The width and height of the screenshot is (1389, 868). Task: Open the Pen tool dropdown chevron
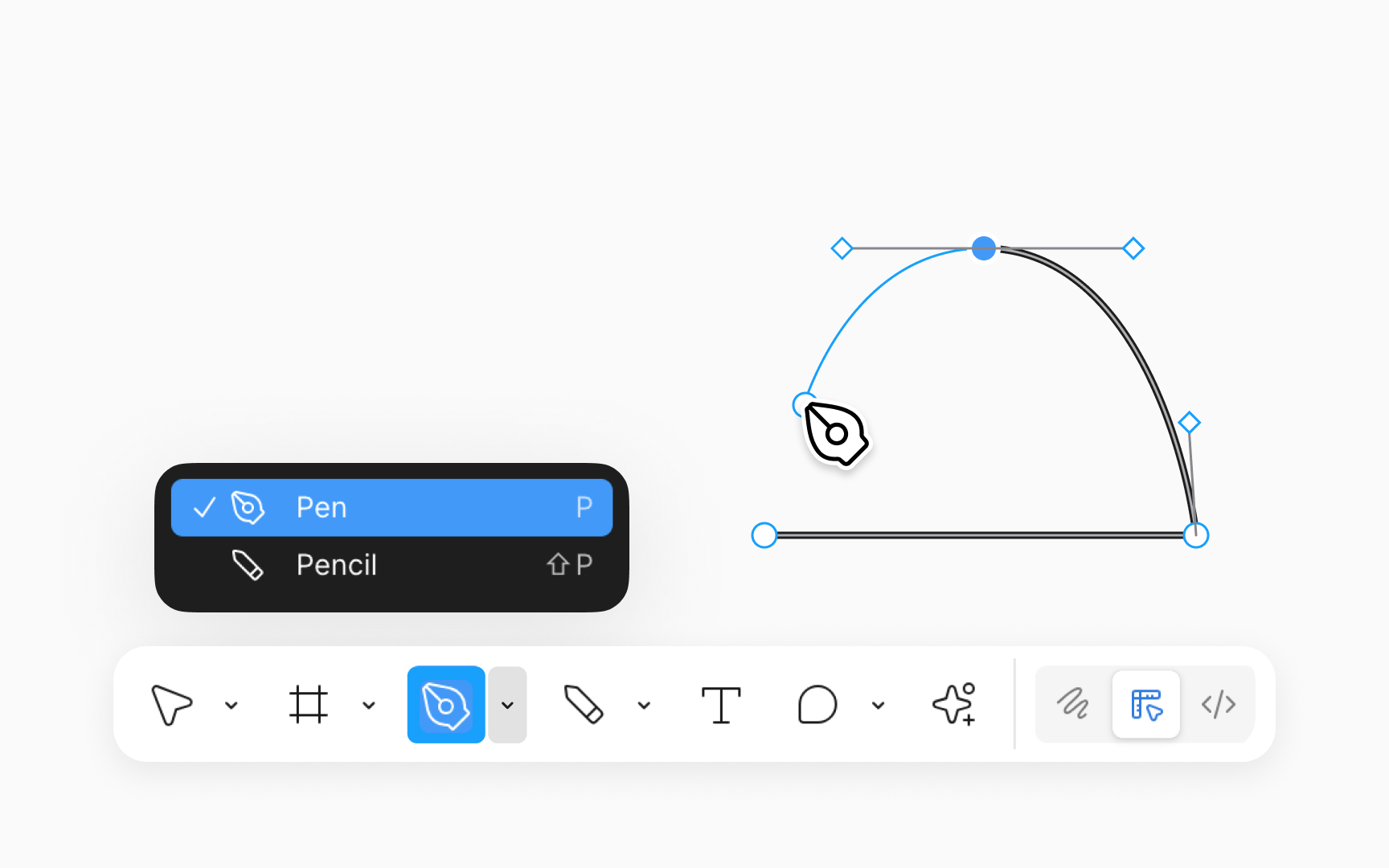[507, 705]
